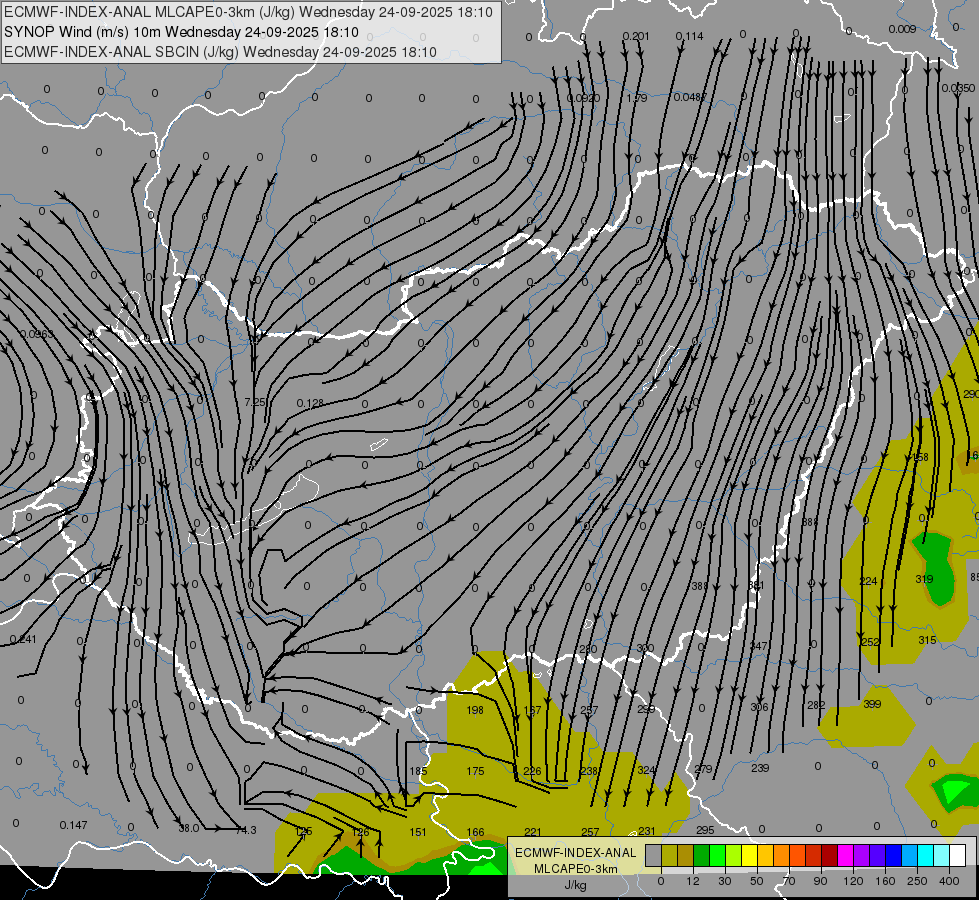Click the white legend swatch

click(958, 855)
